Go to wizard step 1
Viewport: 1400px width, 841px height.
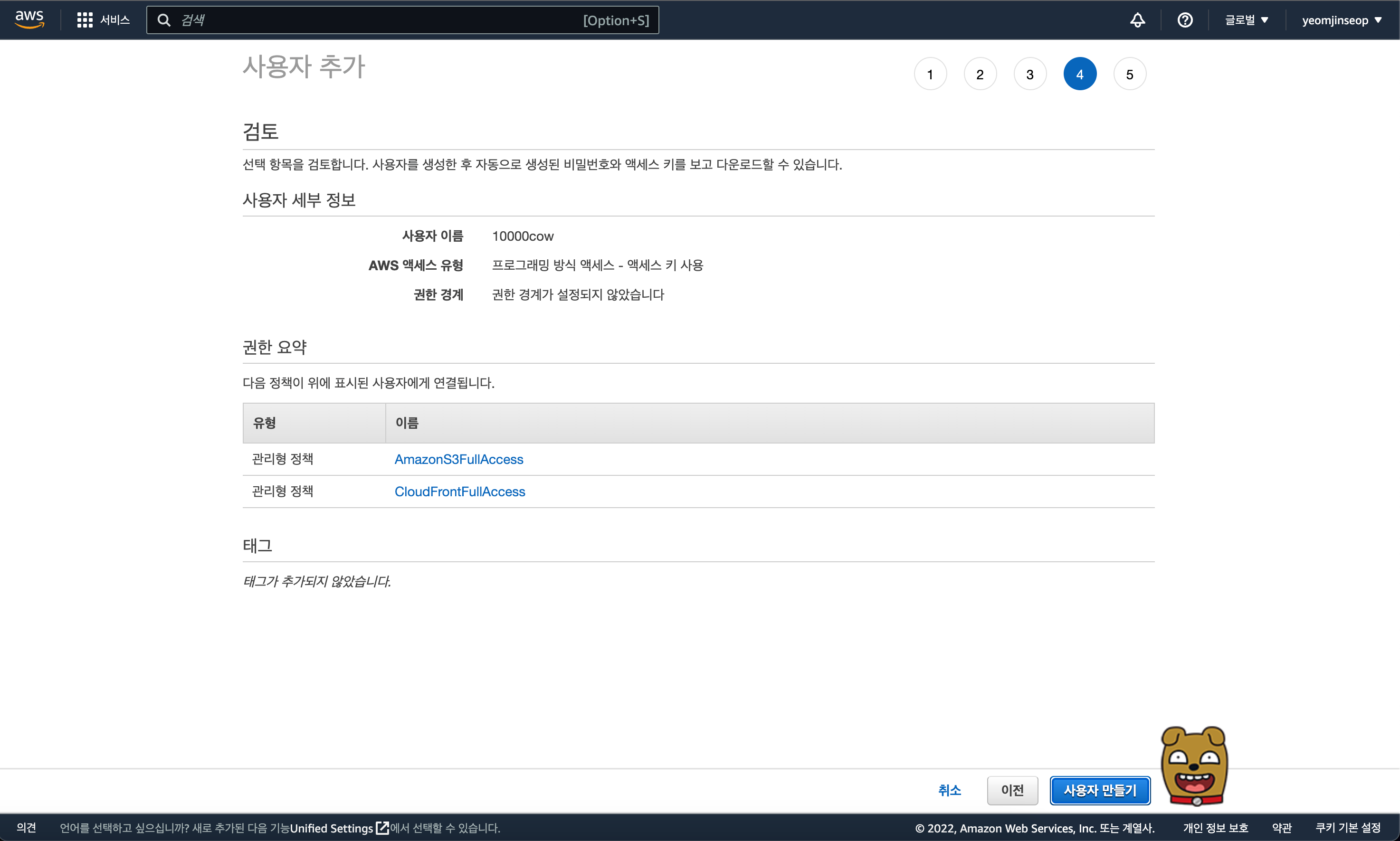pyautogui.click(x=930, y=74)
